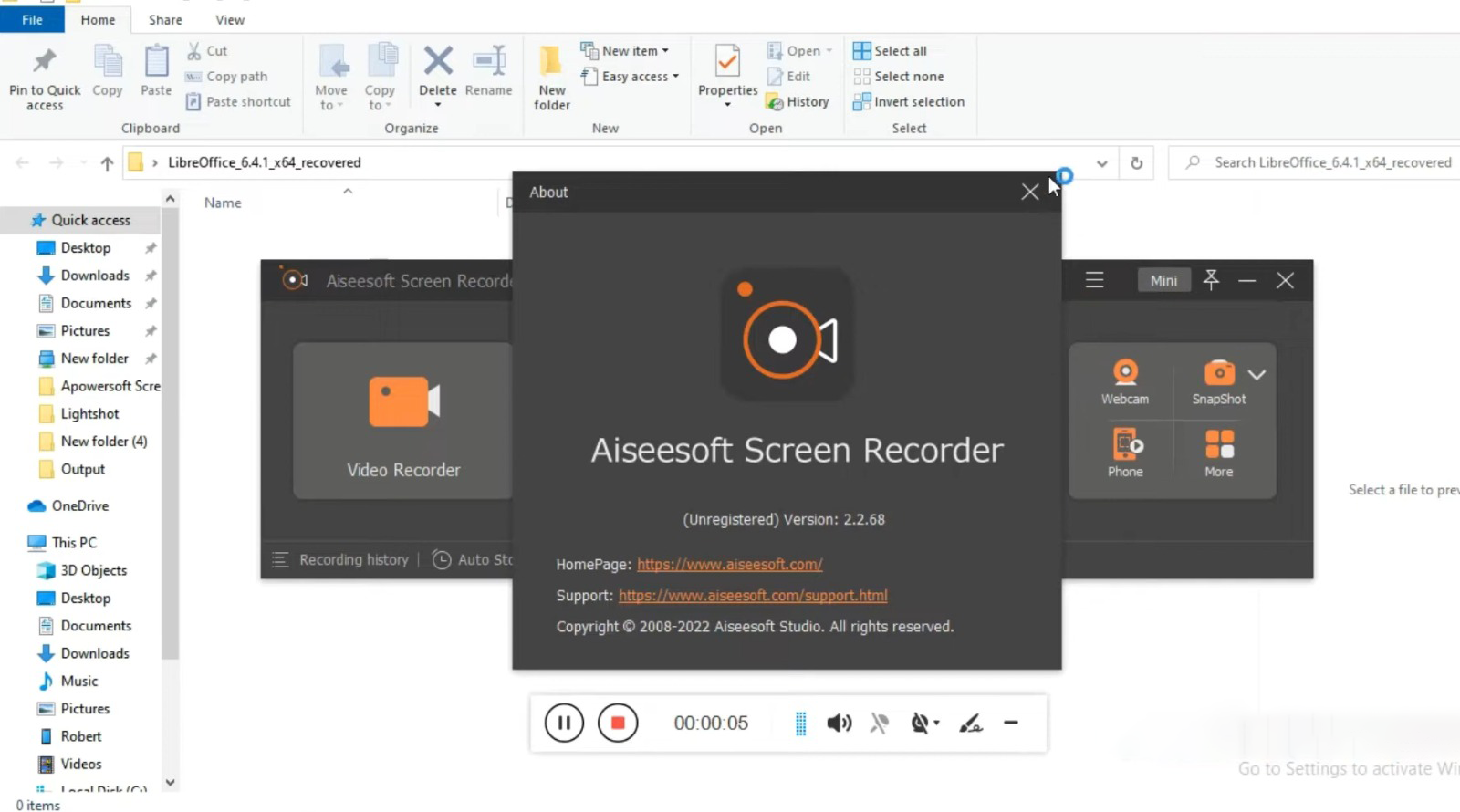This screenshot has width=1460, height=812.
Task: Open the drawing edit tool in the recording bar
Action: (x=971, y=724)
